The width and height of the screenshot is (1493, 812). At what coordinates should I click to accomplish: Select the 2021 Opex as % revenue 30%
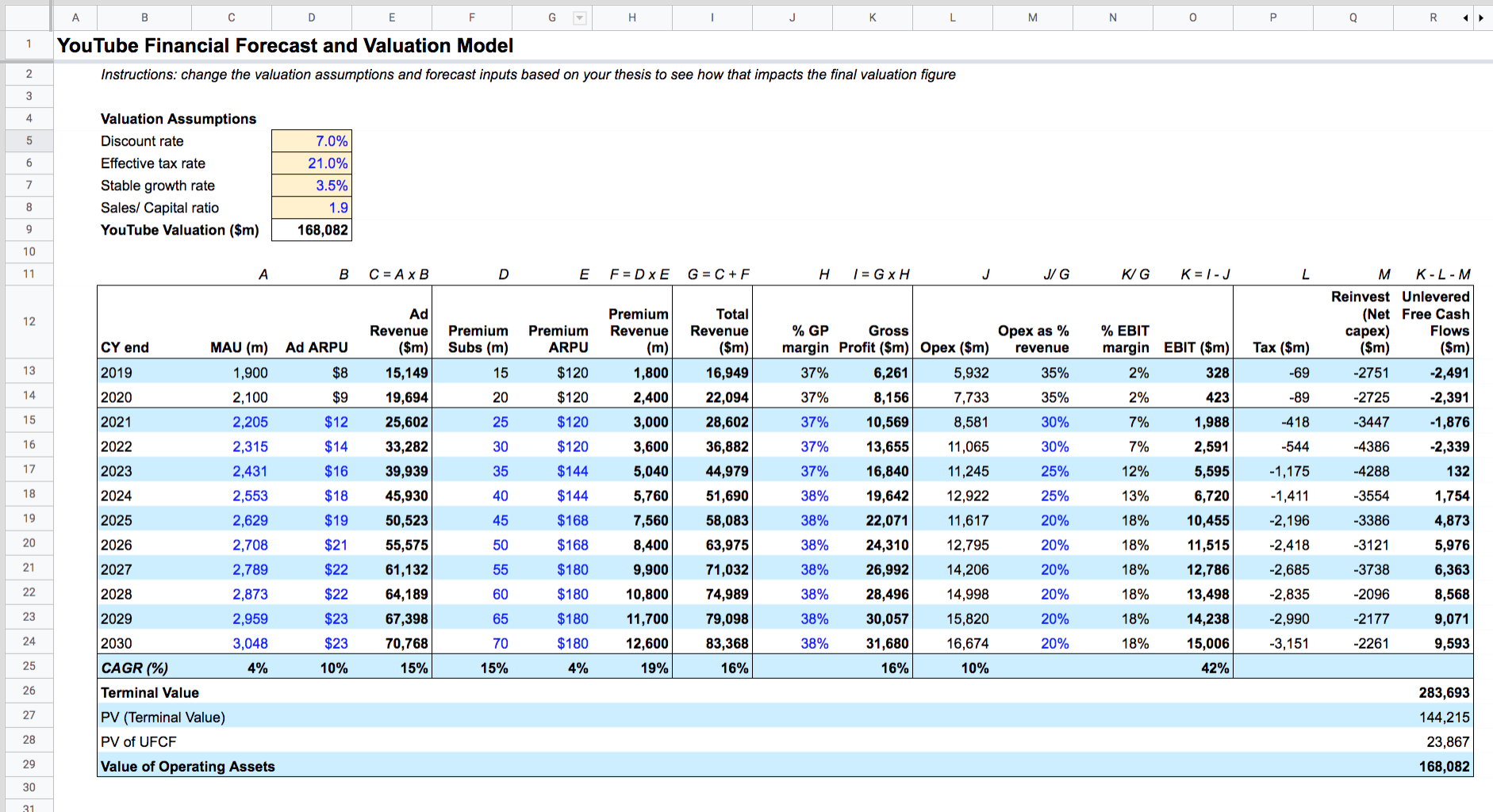(x=1033, y=422)
